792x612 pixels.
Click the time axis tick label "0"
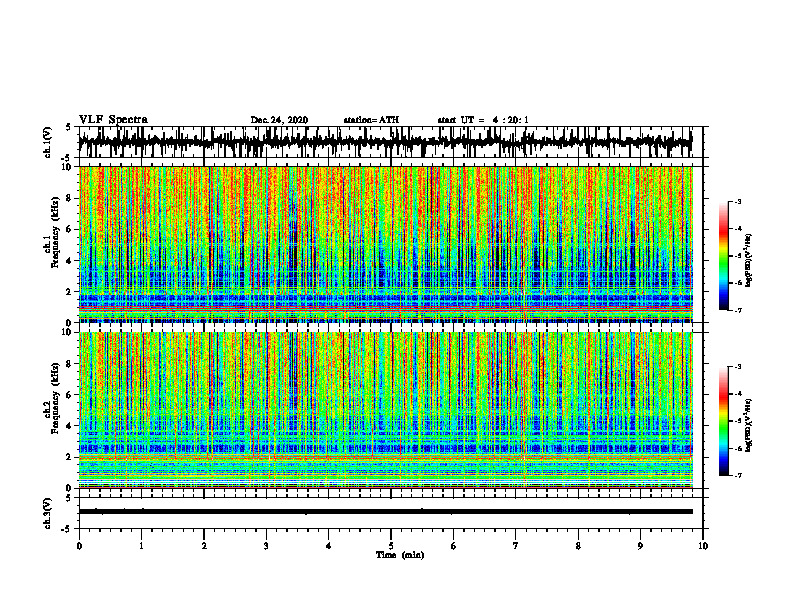click(x=79, y=546)
